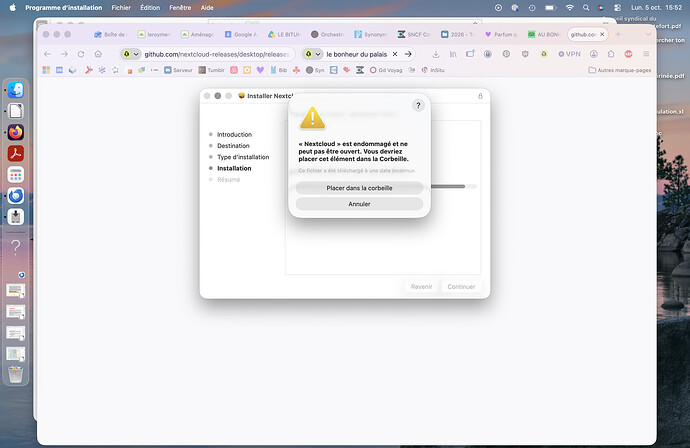Open Spotlight search in menu bar

586,7
